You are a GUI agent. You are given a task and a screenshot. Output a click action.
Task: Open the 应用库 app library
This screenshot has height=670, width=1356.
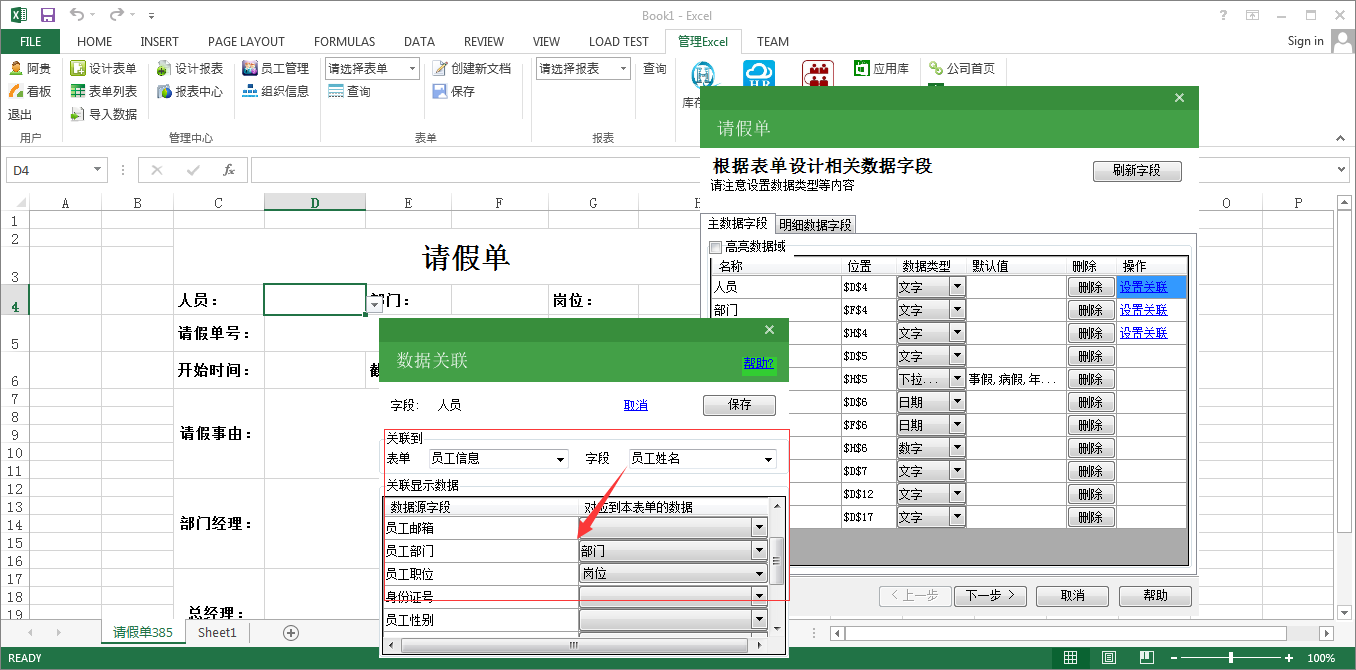tap(881, 68)
